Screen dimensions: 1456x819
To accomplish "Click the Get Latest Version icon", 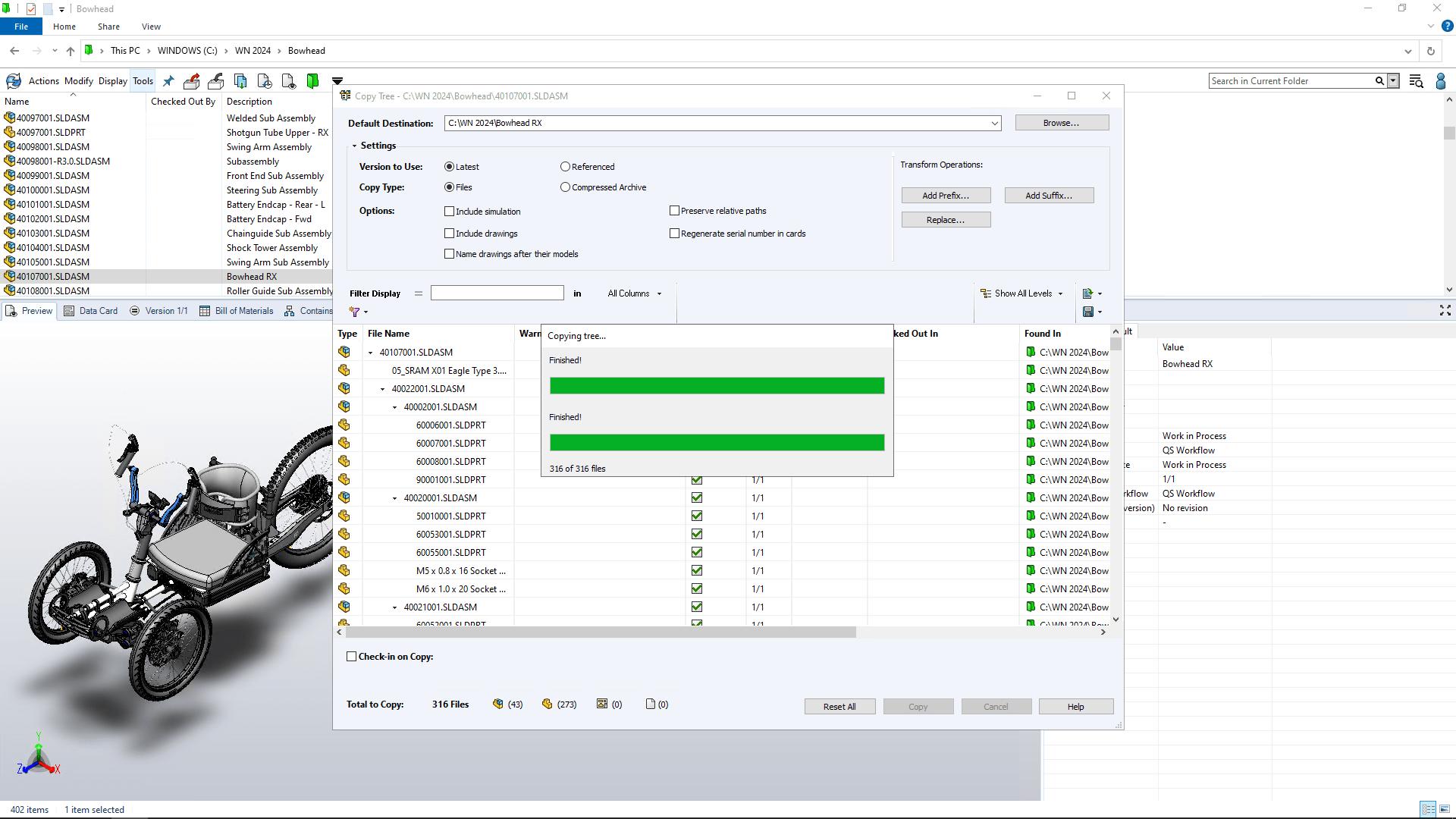I will (x=240, y=81).
